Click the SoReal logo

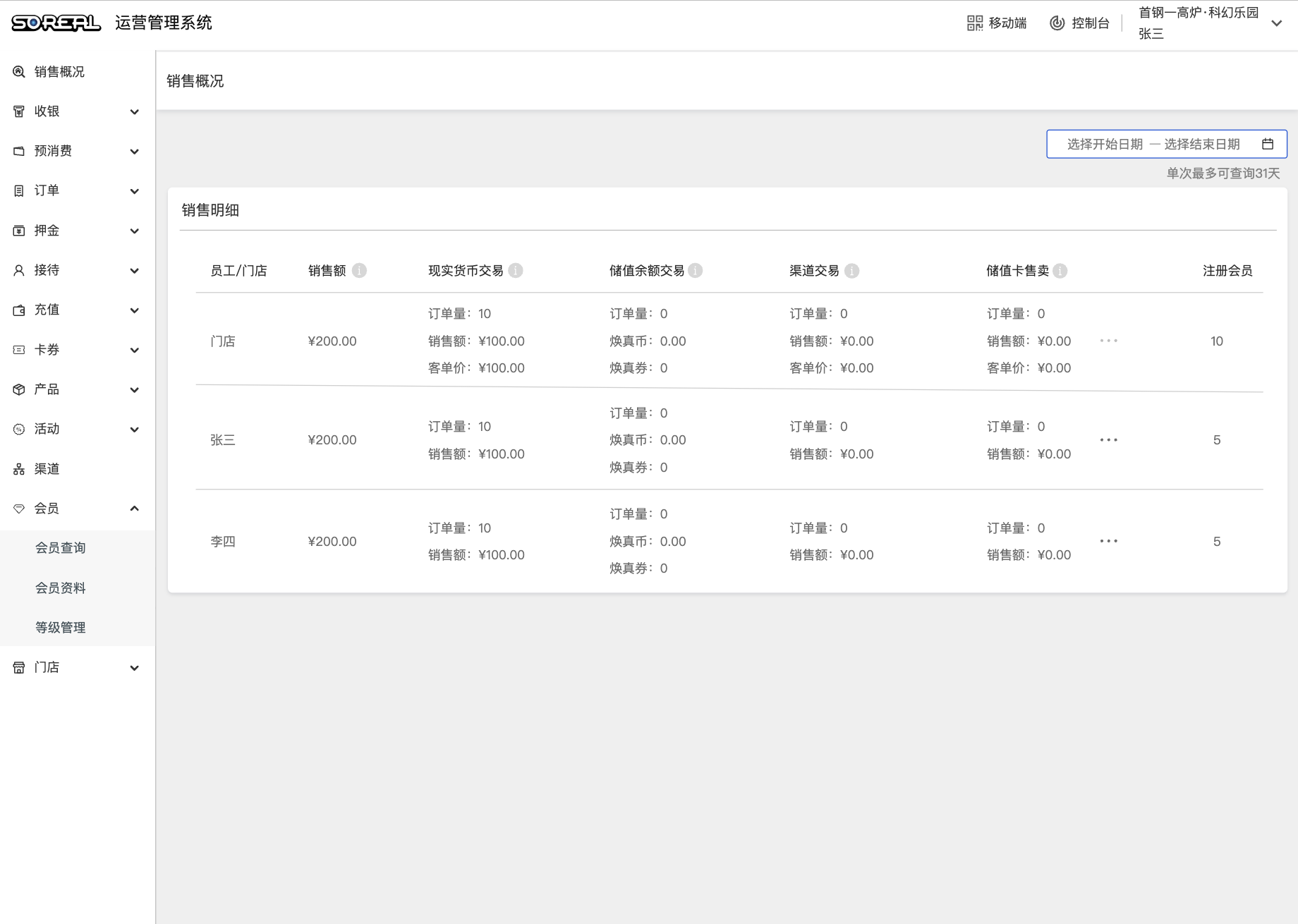(56, 23)
